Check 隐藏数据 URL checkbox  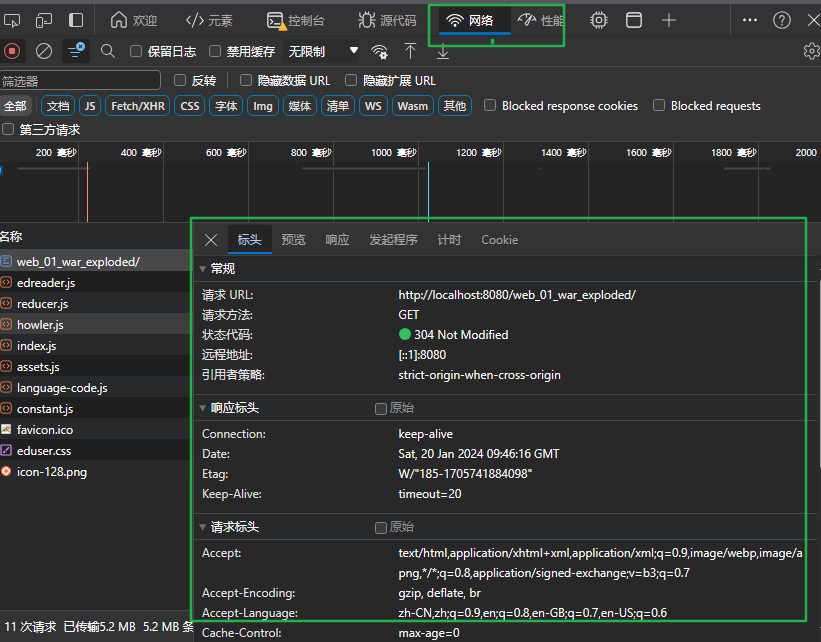(246, 80)
